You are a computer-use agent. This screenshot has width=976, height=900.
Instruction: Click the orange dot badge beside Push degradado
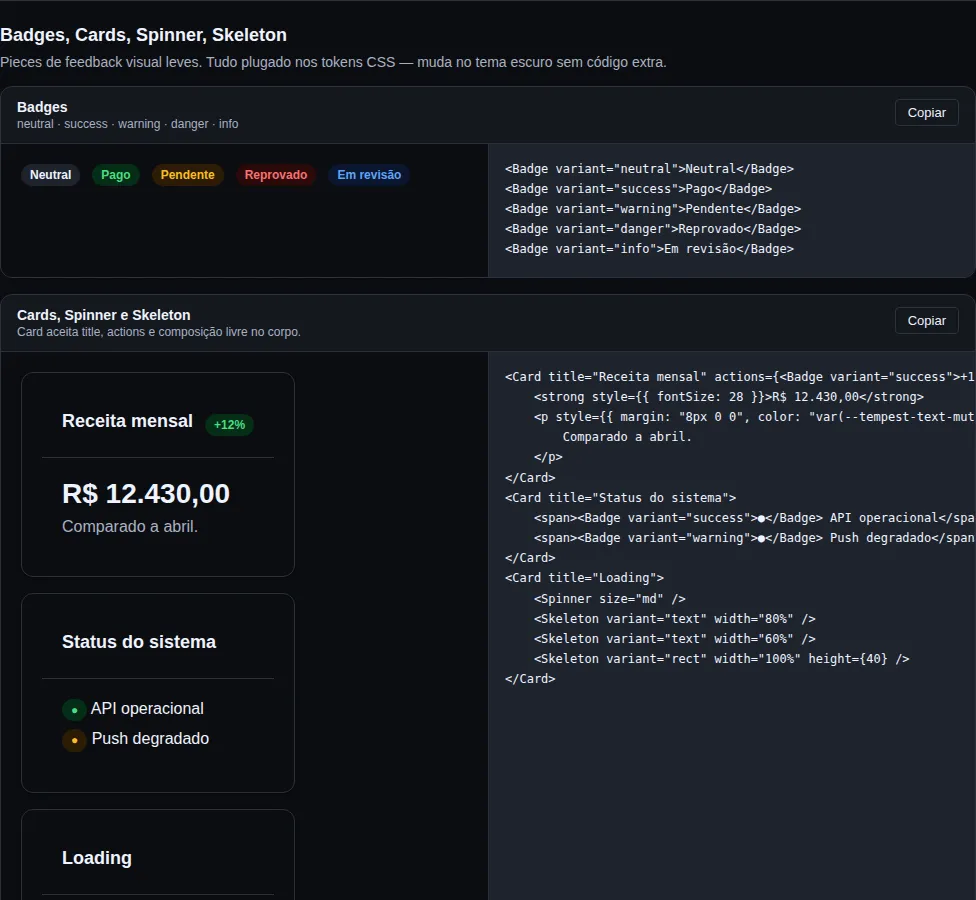click(x=74, y=740)
